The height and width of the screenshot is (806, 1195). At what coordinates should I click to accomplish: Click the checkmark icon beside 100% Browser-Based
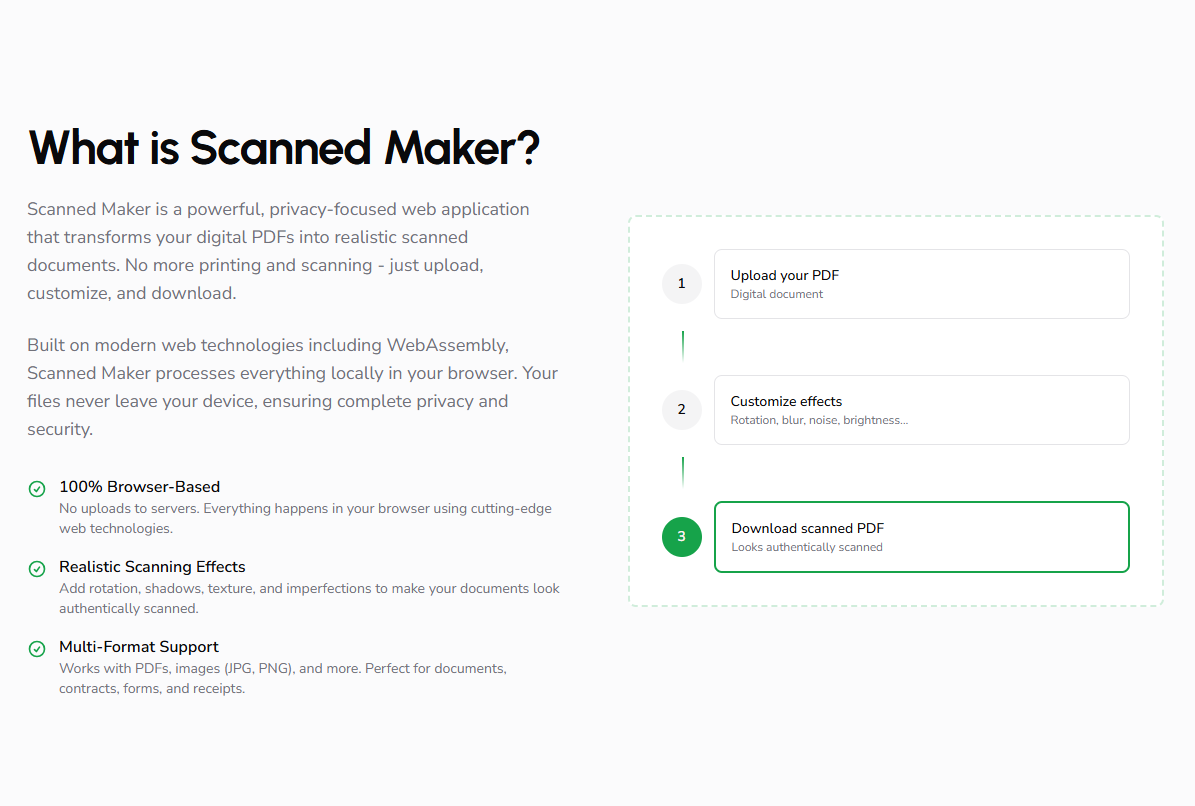tap(37, 489)
